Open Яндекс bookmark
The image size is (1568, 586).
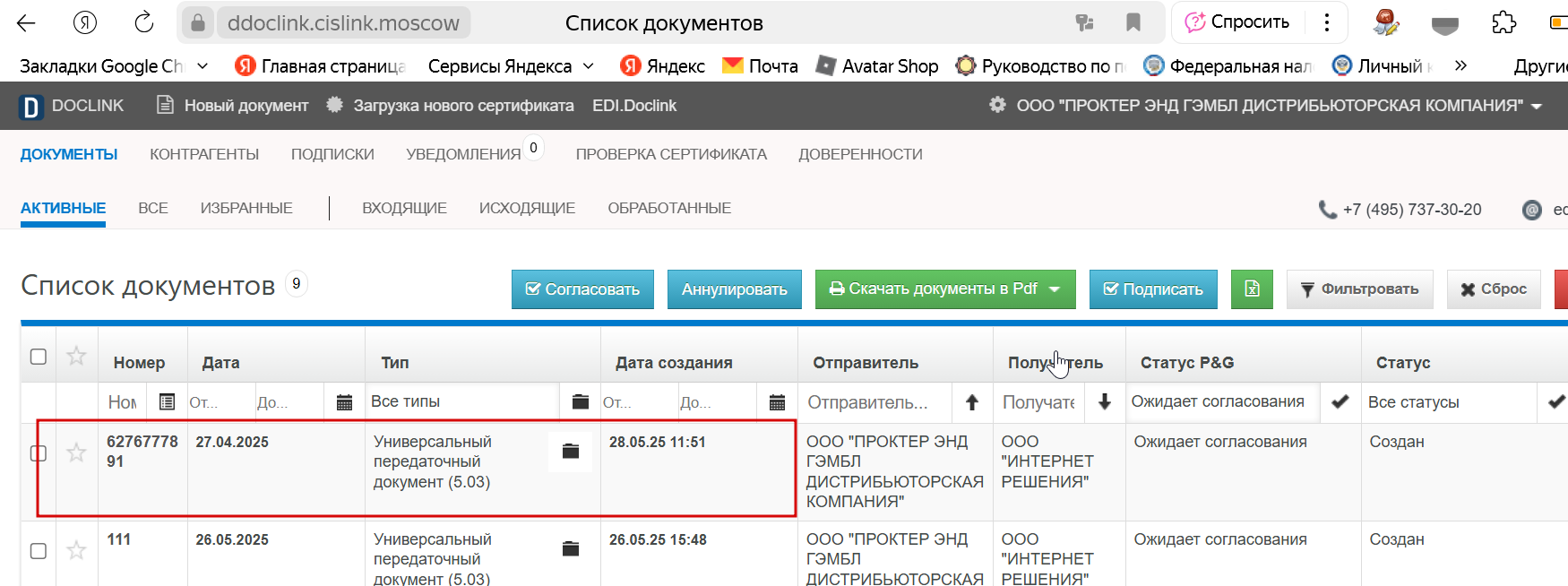point(662,66)
